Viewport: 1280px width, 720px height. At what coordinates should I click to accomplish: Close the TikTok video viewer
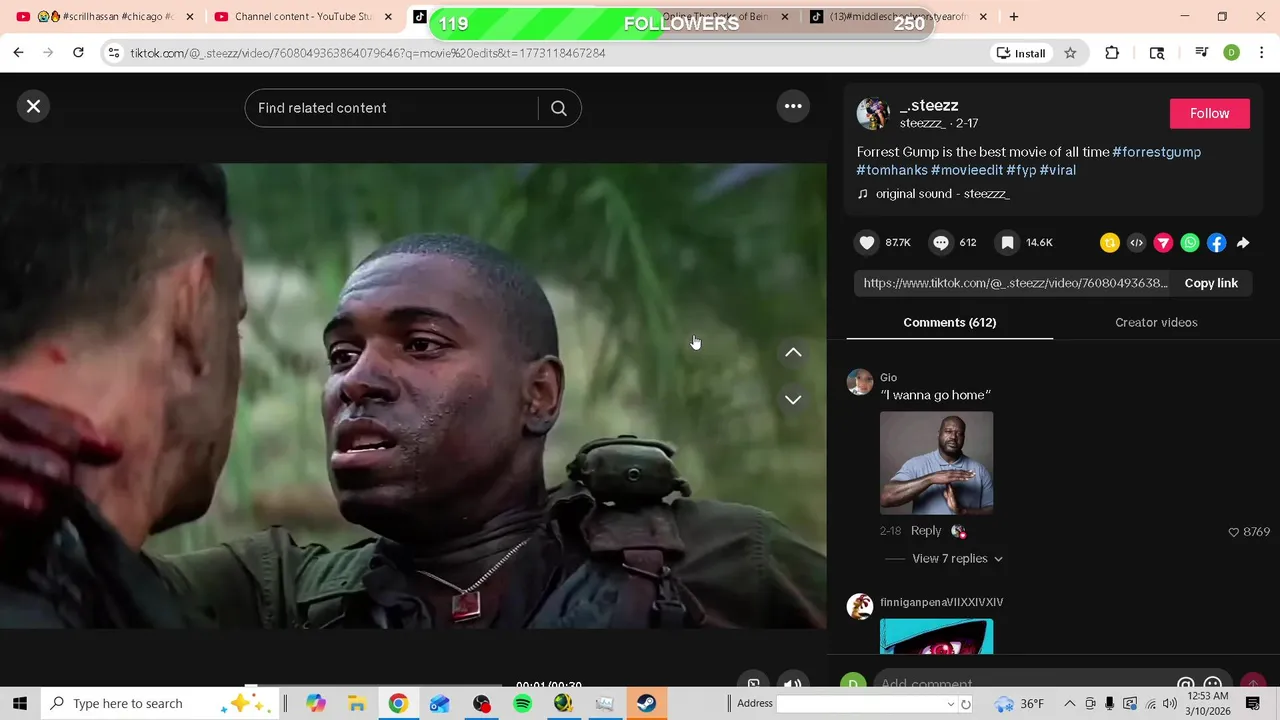tap(33, 106)
